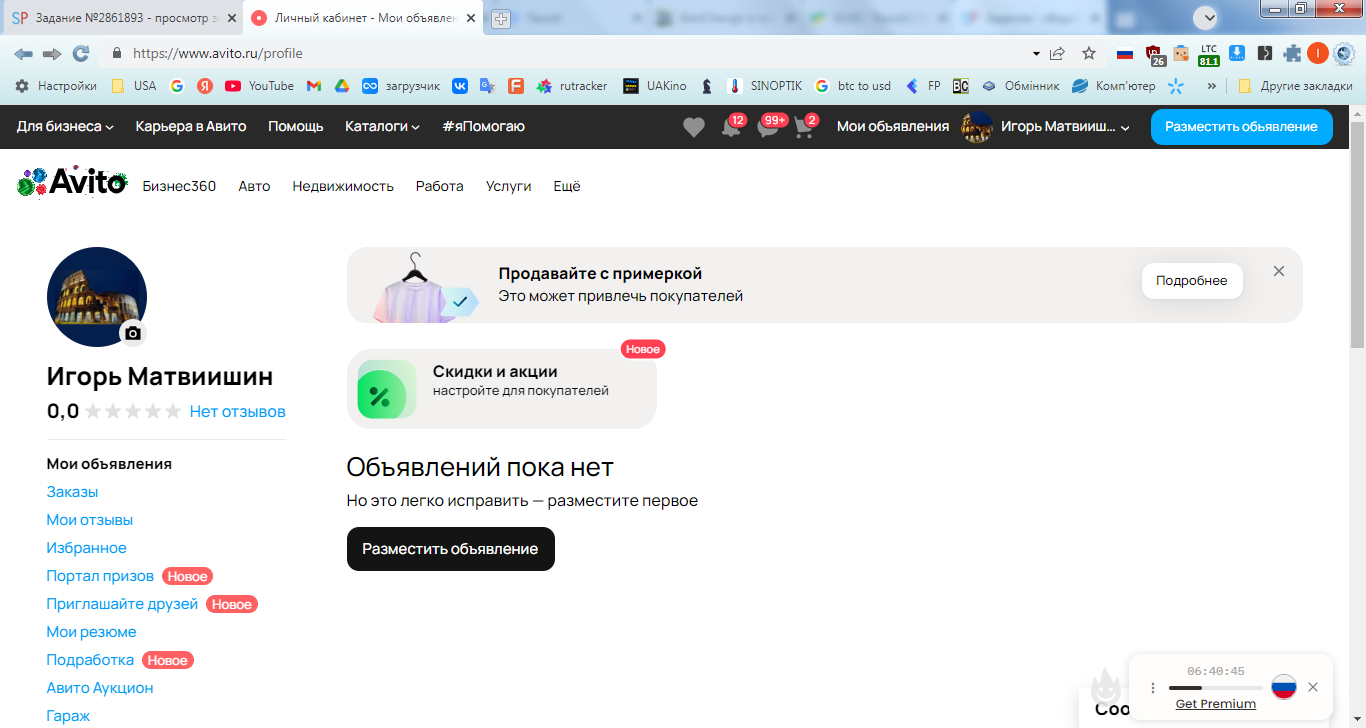
Task: Open the favorites heart icon in Avito header
Action: [694, 127]
